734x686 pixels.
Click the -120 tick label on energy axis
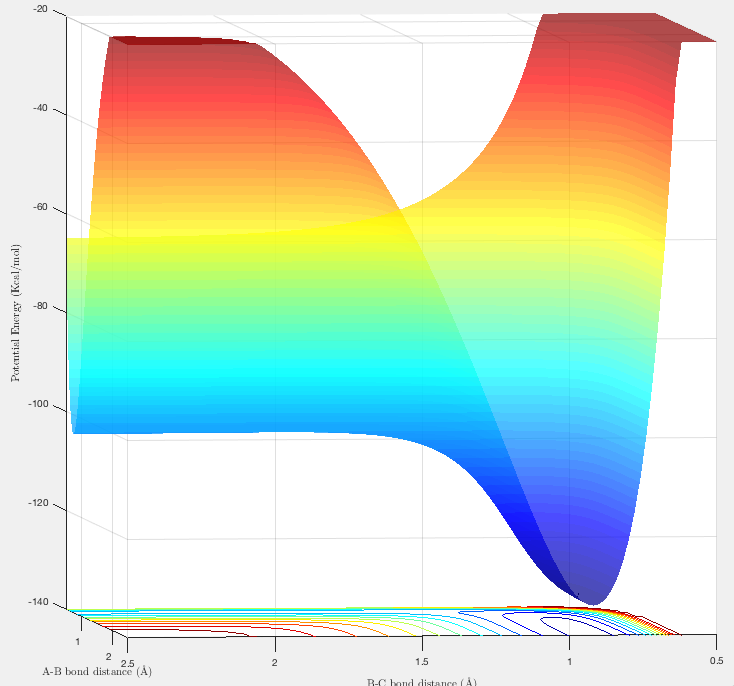pyautogui.click(x=38, y=502)
